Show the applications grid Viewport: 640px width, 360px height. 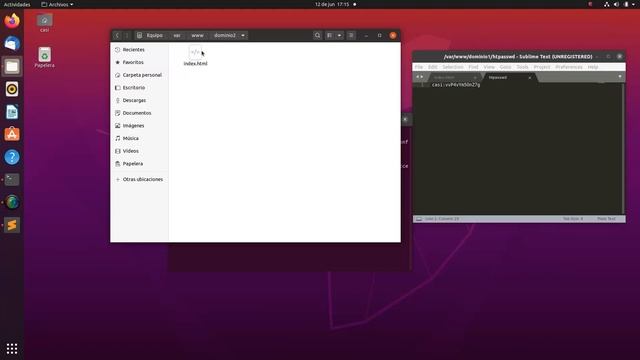[x=12, y=349]
